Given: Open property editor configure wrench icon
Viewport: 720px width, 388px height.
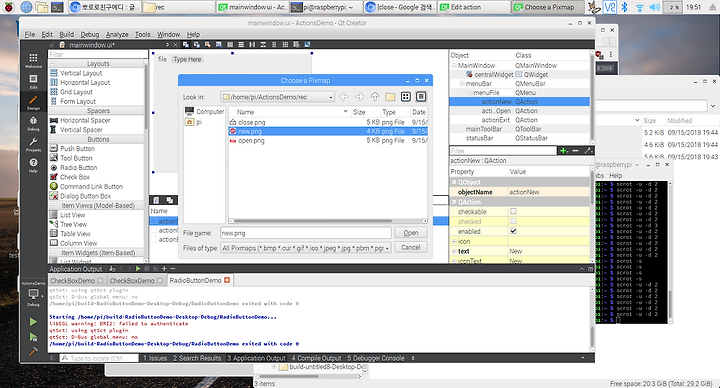Looking at the screenshot, I should (x=588, y=151).
